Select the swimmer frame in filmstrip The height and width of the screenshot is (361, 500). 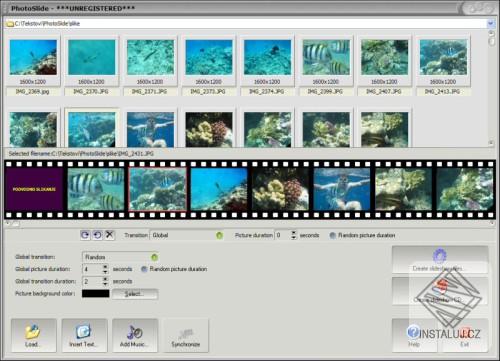(x=342, y=189)
